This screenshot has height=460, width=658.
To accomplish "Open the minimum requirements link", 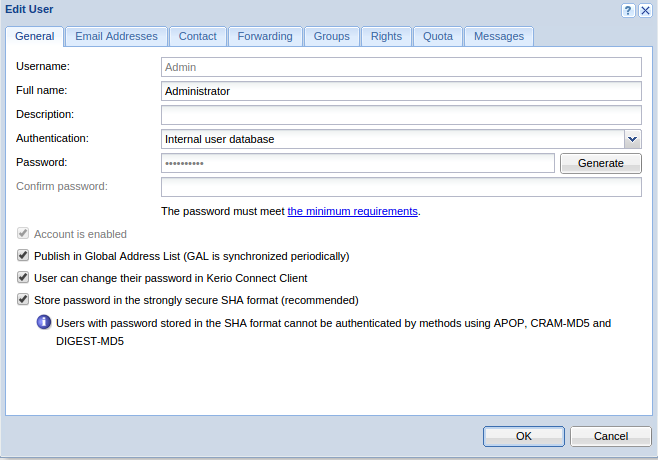I will (x=352, y=211).
